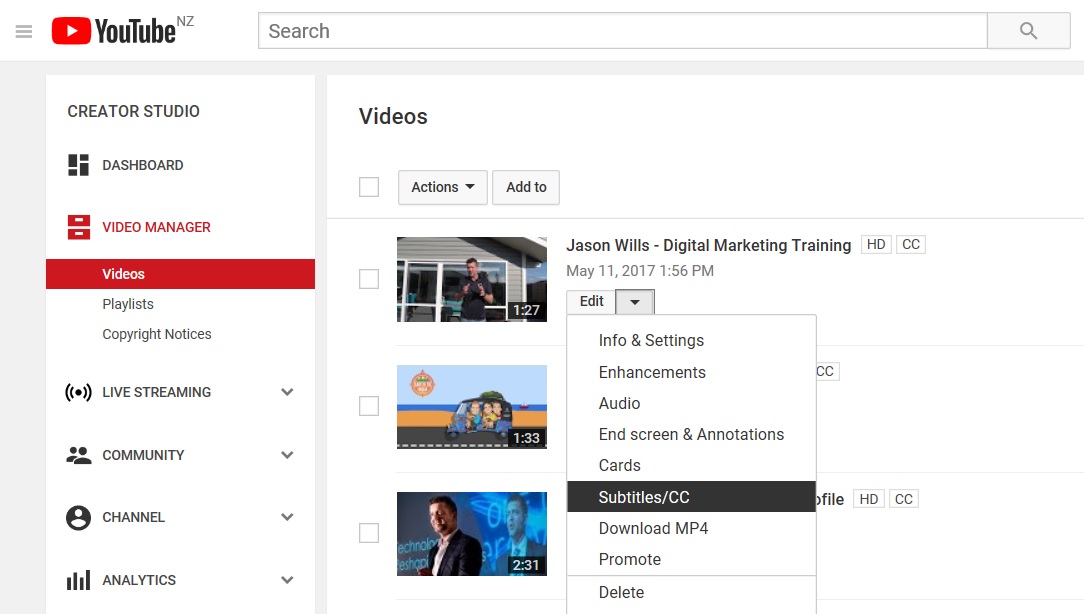The width and height of the screenshot is (1084, 614).
Task: Select Promote from the menu
Action: coord(691,559)
